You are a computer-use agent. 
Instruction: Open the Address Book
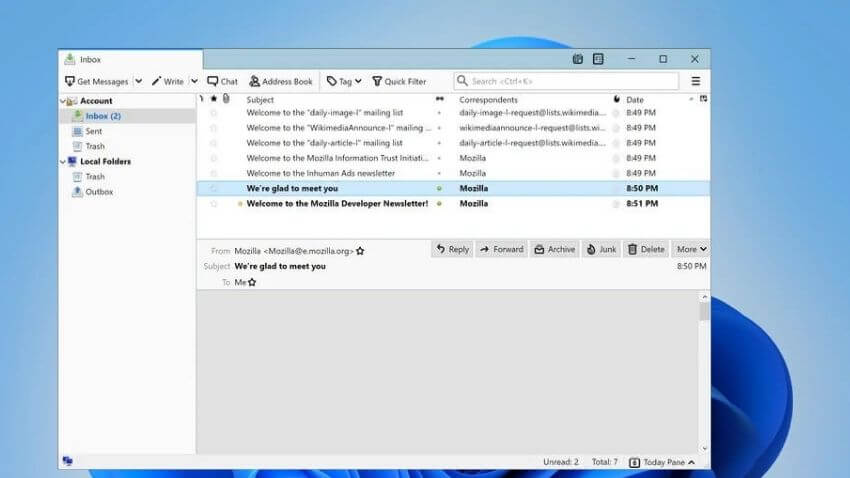point(281,81)
